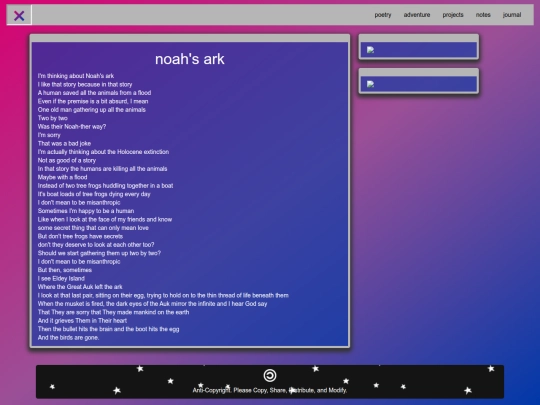Click the line "I see Eldey Island"
Viewport: 540px width, 405px height.
[61, 278]
